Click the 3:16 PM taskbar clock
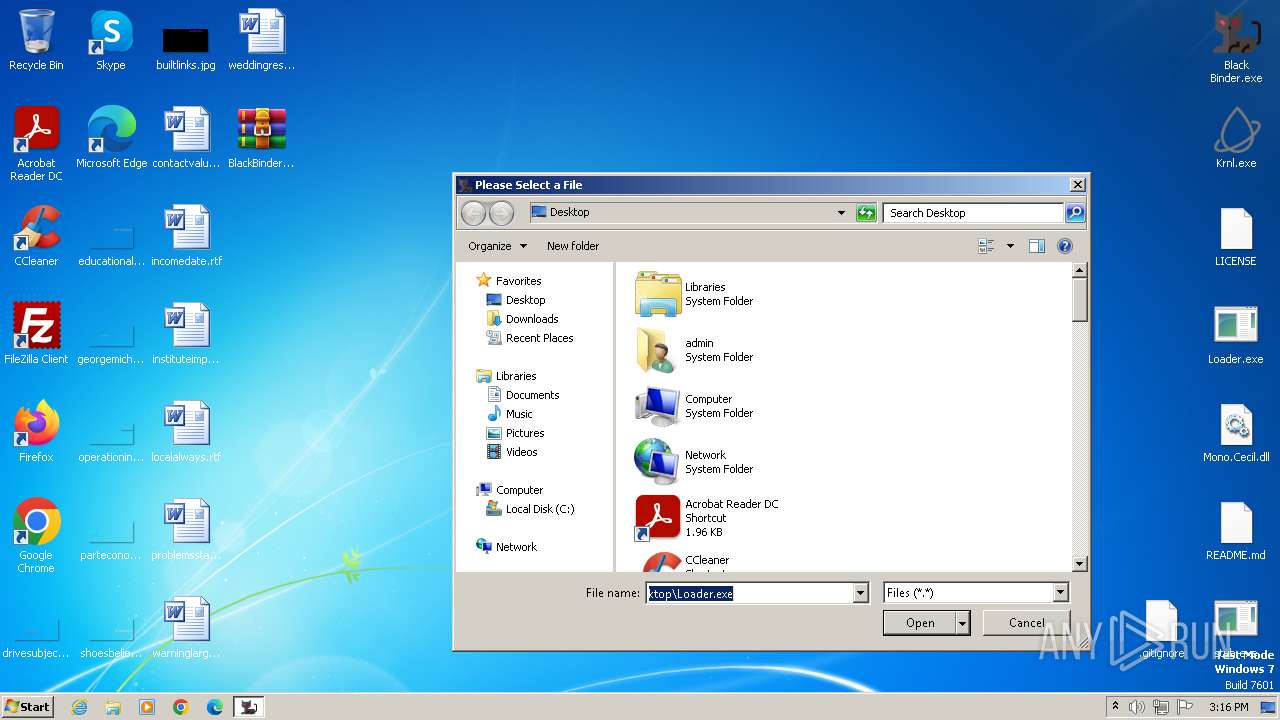The image size is (1280, 720). [1228, 707]
